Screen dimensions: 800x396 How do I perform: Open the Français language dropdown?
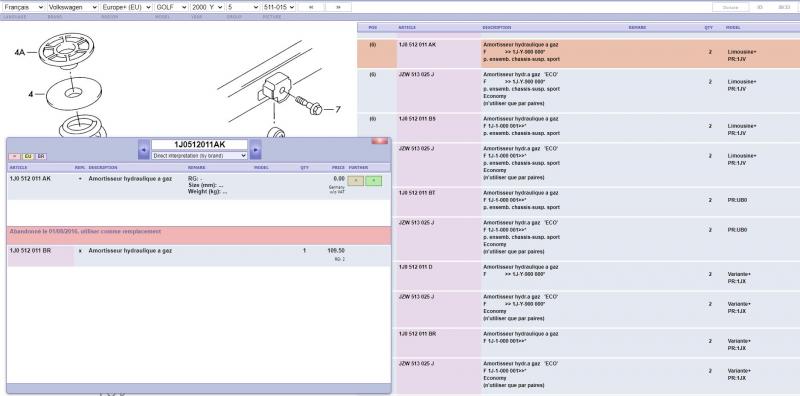point(23,7)
